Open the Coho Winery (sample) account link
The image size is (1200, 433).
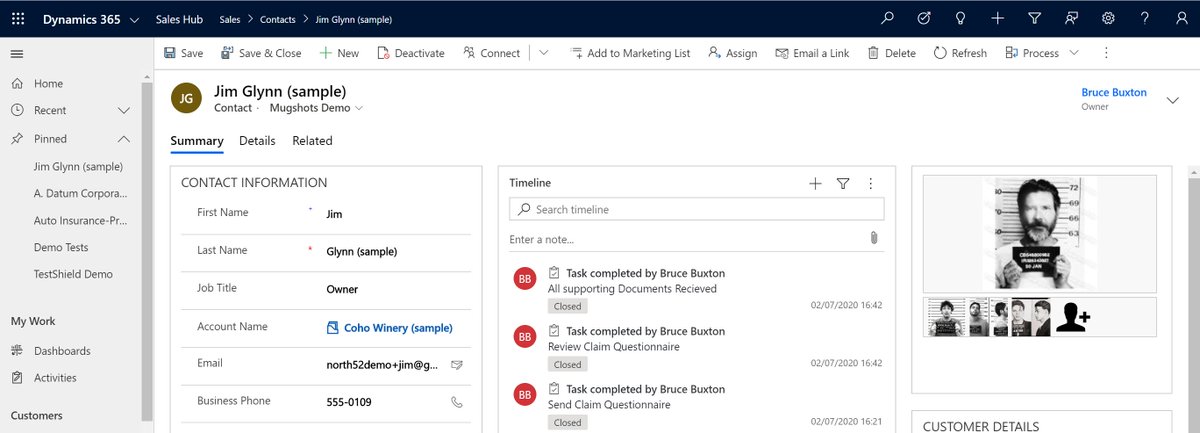click(x=398, y=328)
